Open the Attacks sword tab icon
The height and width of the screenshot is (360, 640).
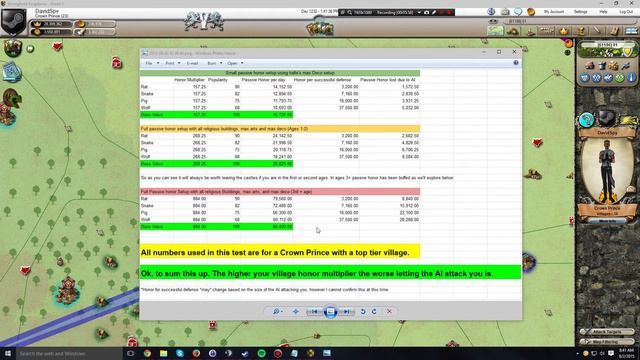(597, 31)
